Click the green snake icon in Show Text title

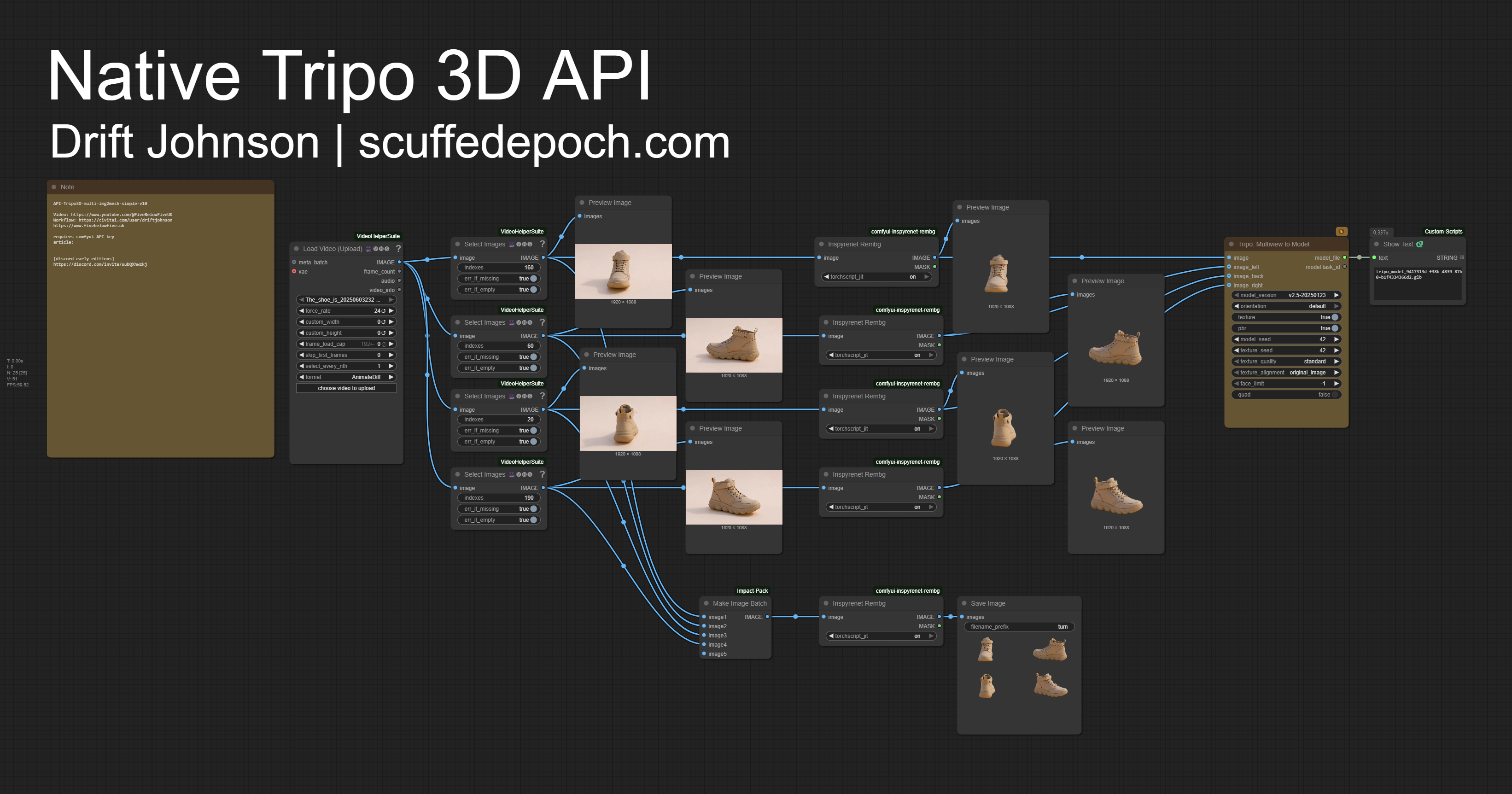tap(1419, 244)
